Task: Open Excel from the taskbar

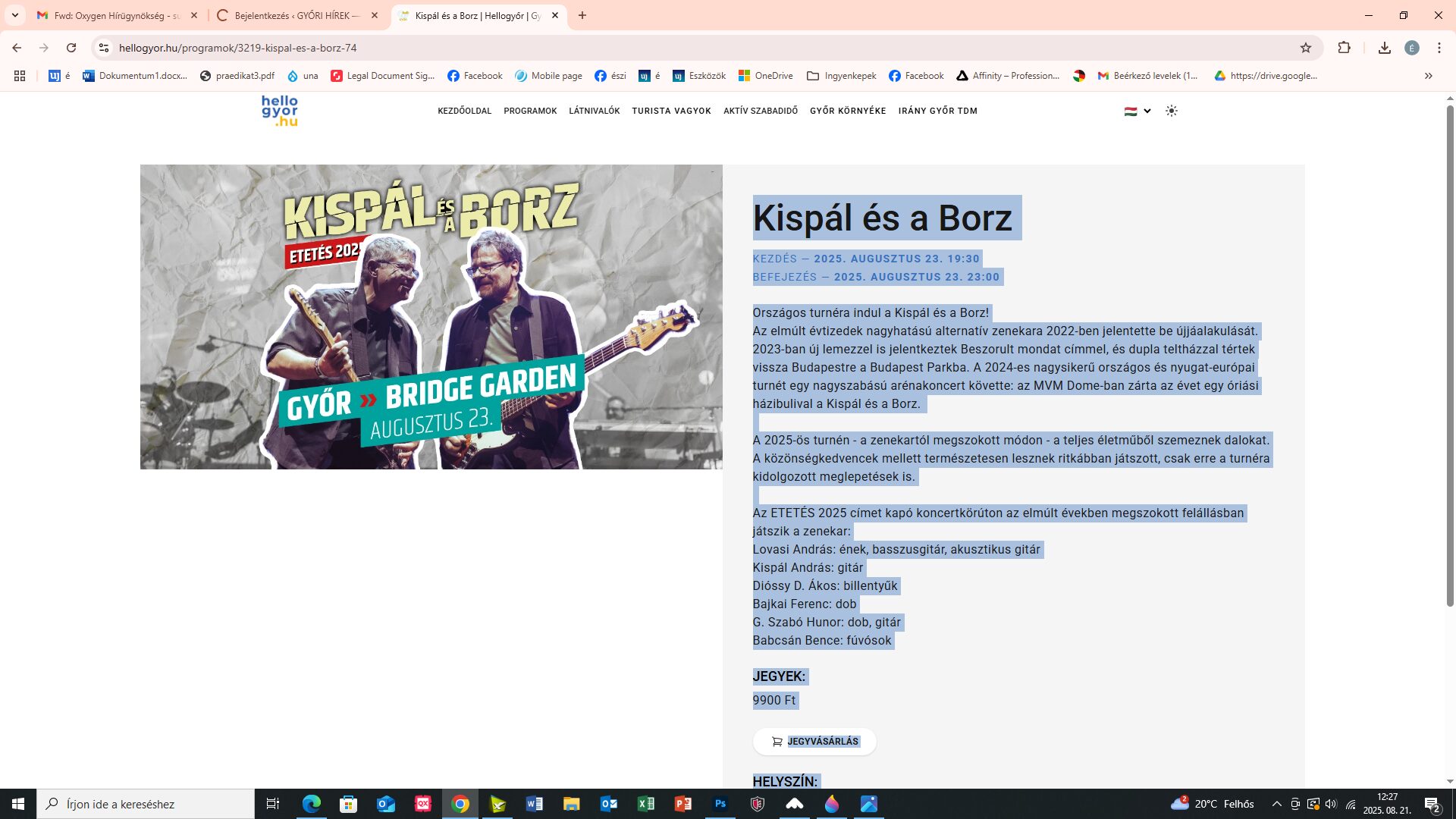Action: (x=646, y=804)
